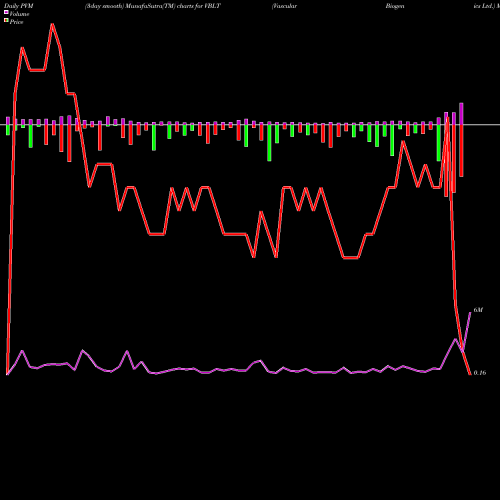Image resolution: width=500 pixels, height=500 pixels.
Task: Click the 'Biogen' heading text
Action: (x=395, y=6)
